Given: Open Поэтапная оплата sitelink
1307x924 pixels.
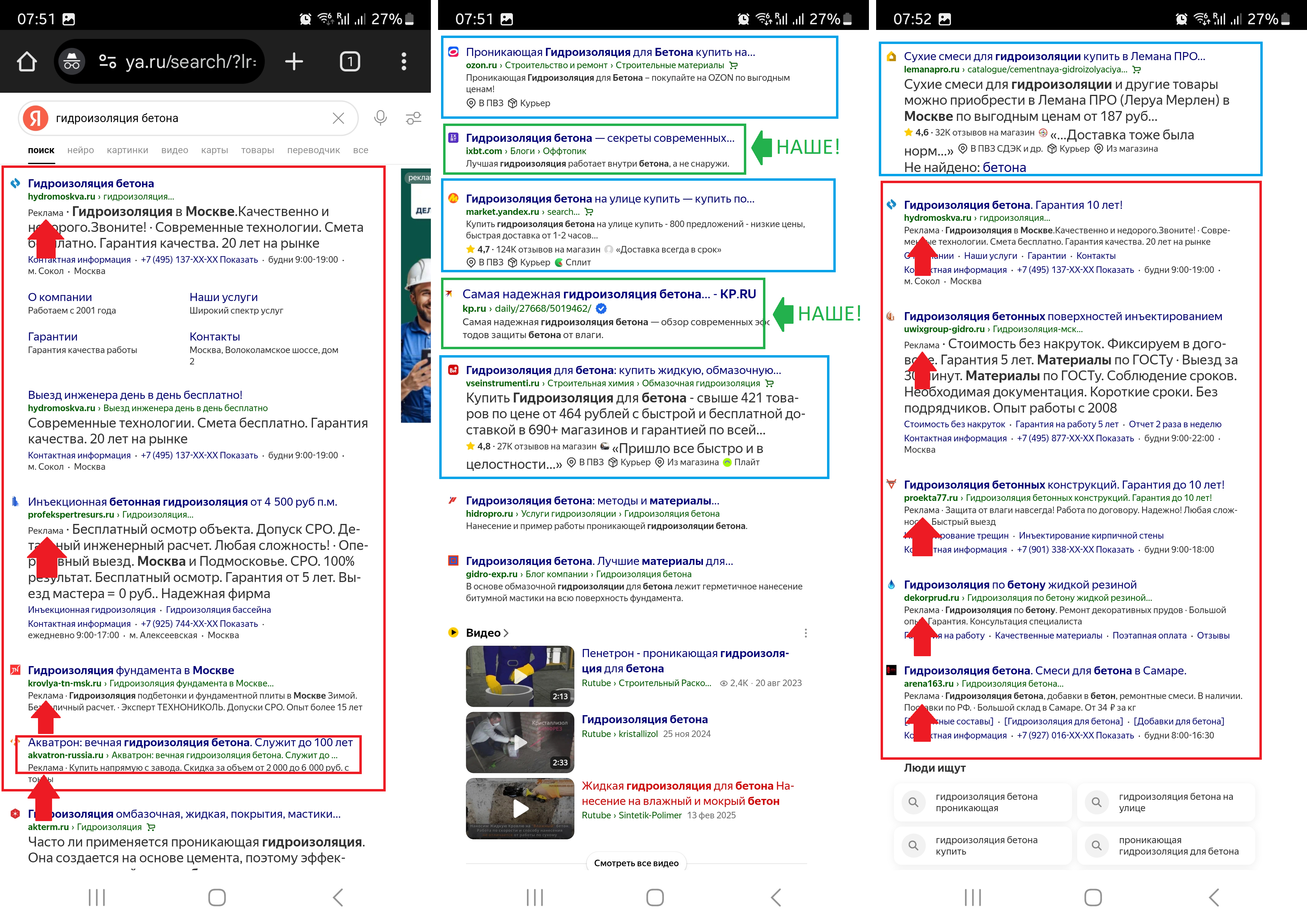Looking at the screenshot, I should [1149, 636].
